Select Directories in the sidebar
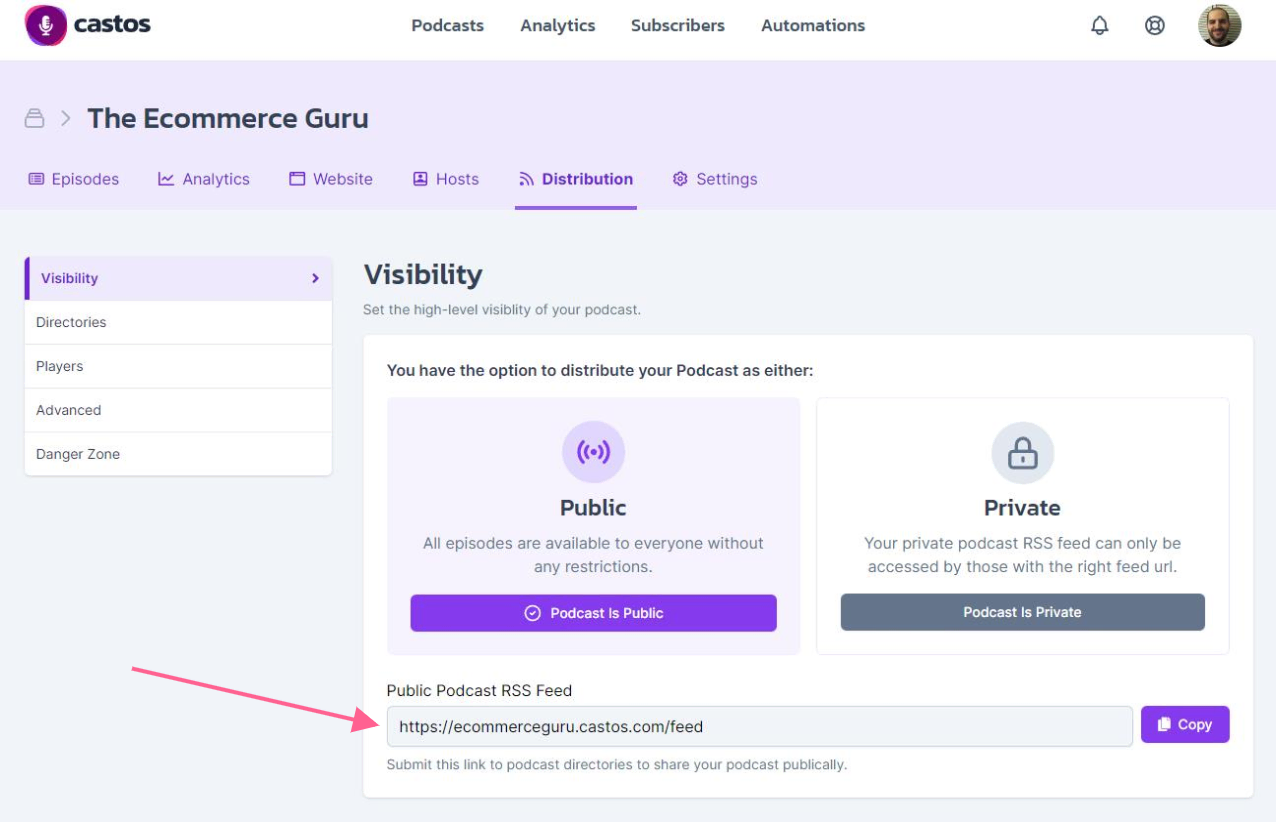The image size is (1276, 822). [x=71, y=322]
